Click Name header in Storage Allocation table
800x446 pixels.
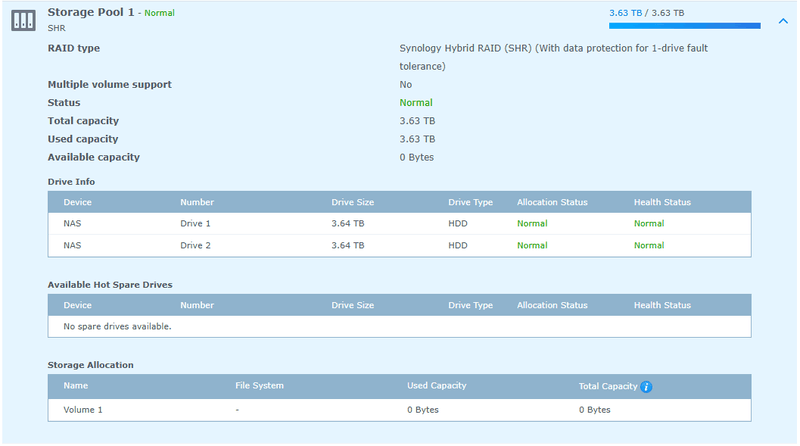76,386
